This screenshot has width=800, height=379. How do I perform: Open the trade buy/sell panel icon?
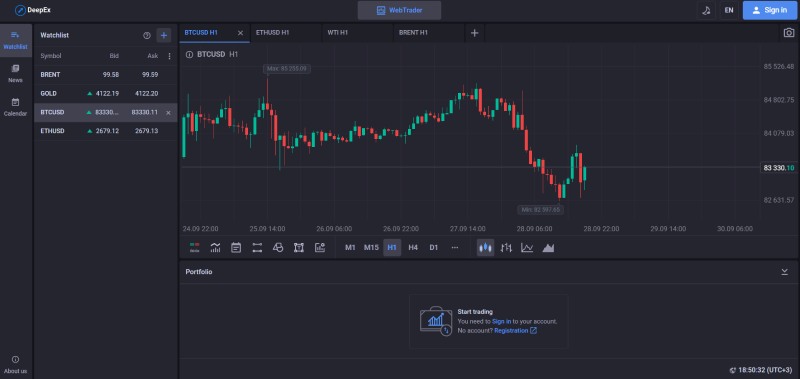tap(194, 247)
